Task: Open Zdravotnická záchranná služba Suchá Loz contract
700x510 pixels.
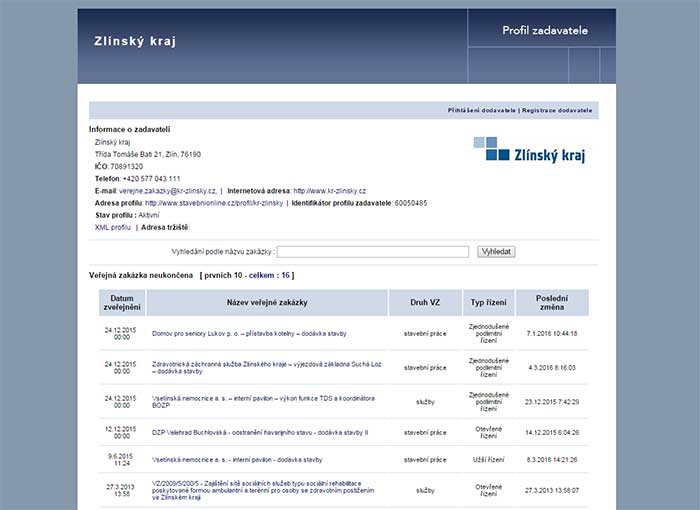Action: 267,368
